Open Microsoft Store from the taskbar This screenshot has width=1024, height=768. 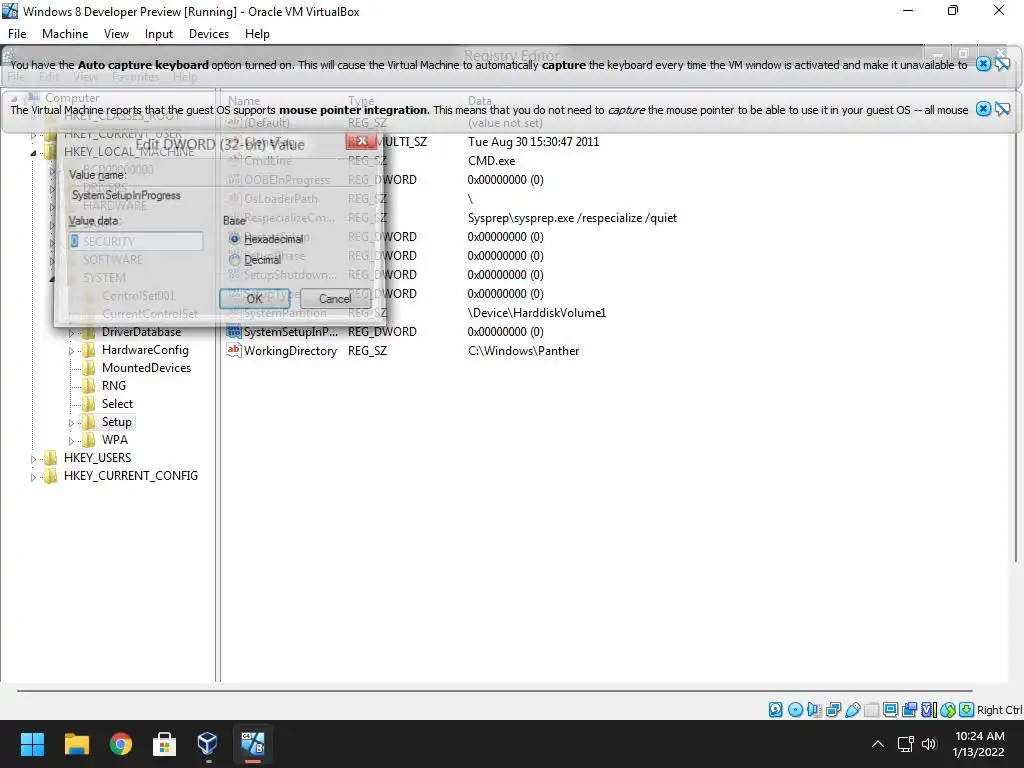(165, 744)
